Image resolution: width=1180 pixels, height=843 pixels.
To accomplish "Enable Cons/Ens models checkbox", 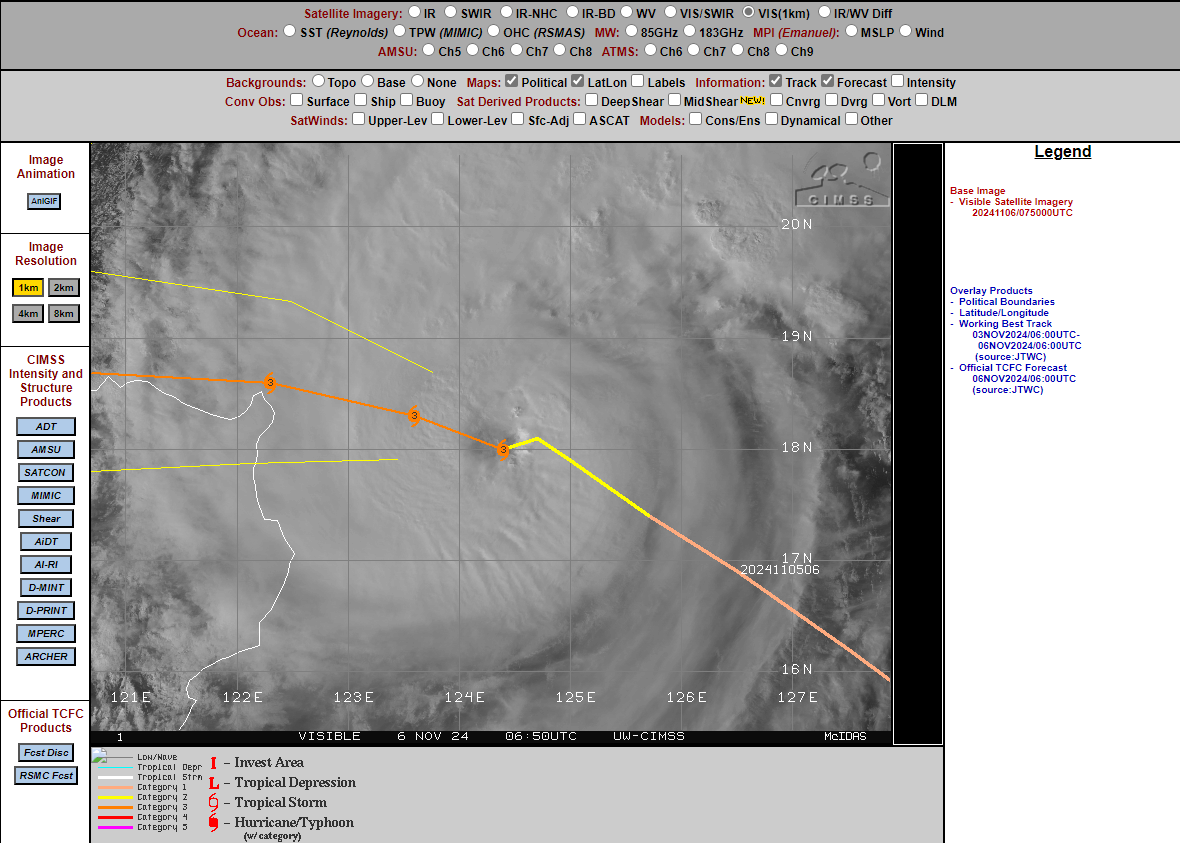I will tap(695, 118).
